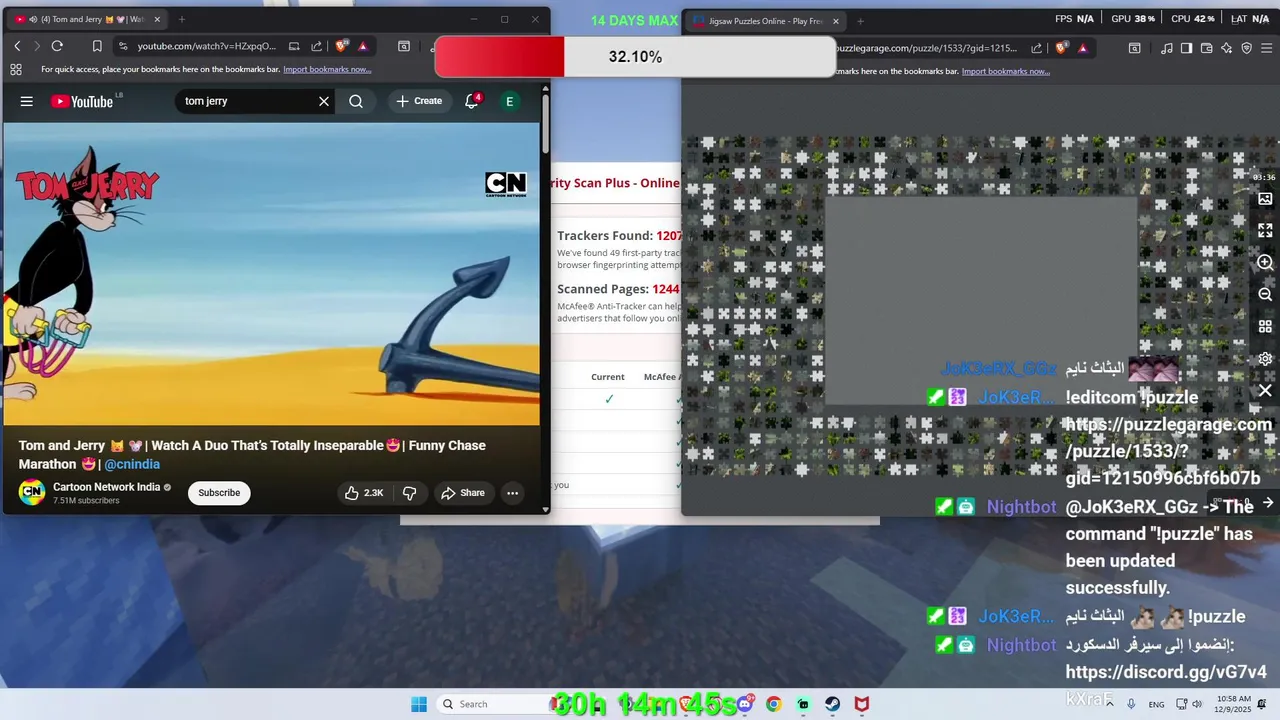This screenshot has height=720, width=1280.
Task: Dislike the Tom and Jerry video
Action: click(x=409, y=492)
